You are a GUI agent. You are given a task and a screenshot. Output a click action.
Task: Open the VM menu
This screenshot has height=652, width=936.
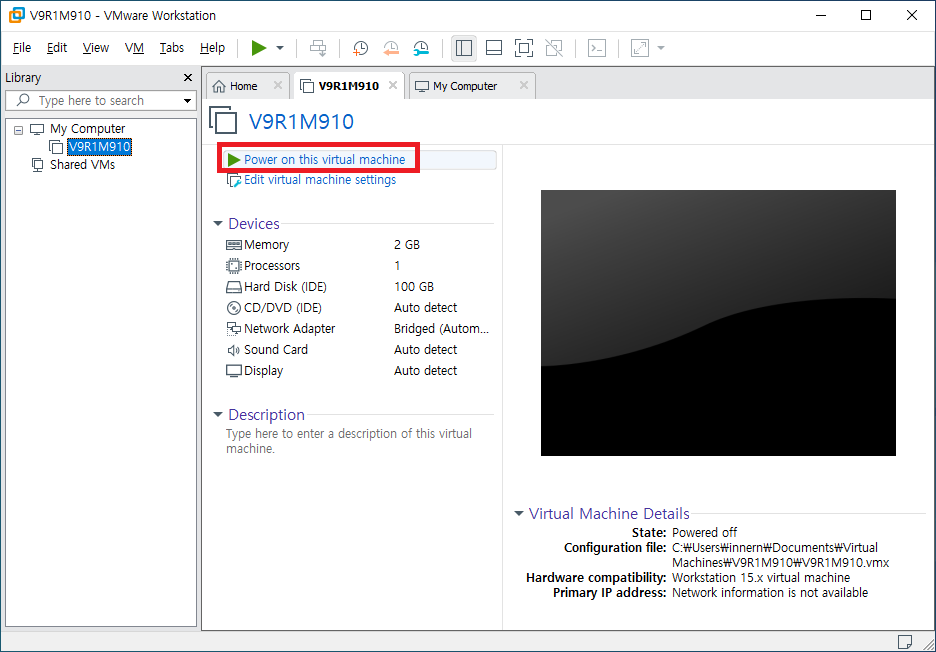coord(134,48)
